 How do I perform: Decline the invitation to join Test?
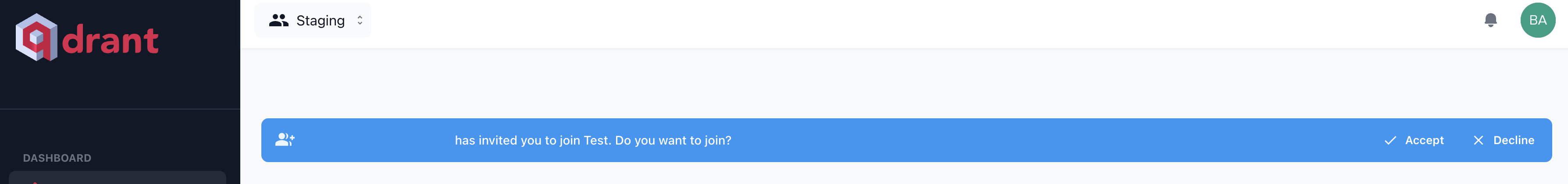[1504, 140]
